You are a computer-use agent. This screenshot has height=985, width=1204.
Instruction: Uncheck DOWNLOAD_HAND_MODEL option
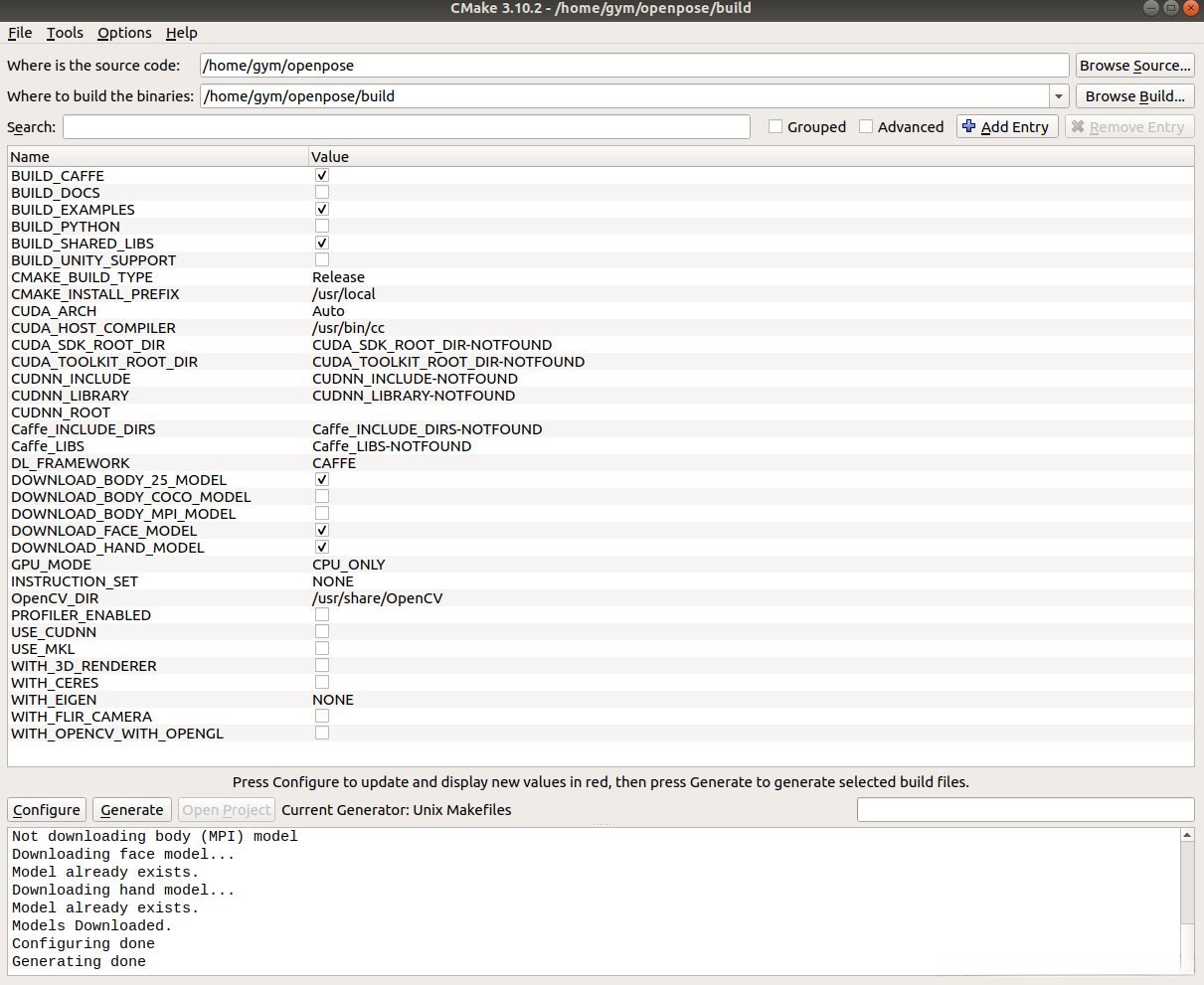(x=322, y=548)
